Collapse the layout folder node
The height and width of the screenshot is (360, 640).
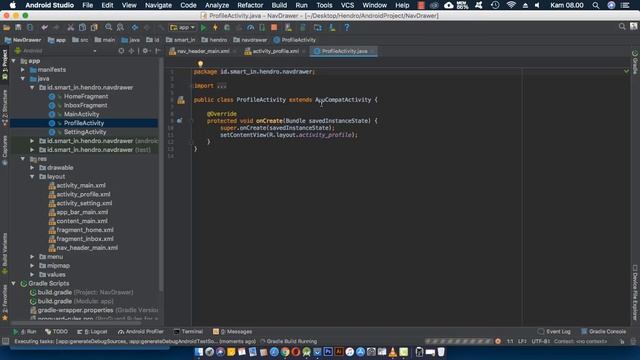click(32, 177)
